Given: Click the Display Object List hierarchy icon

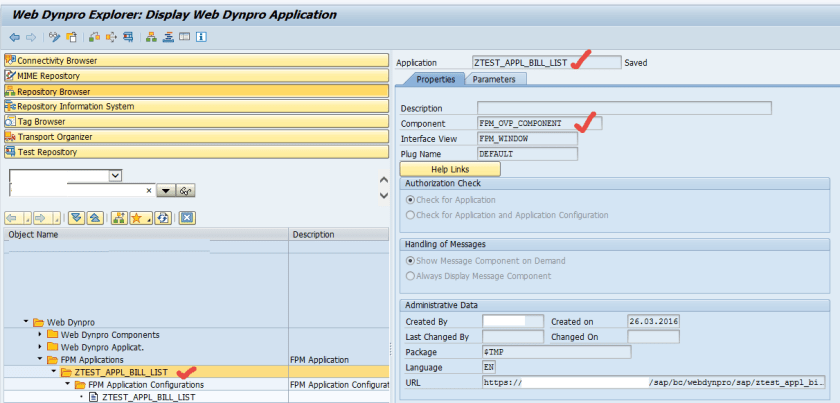Looking at the screenshot, I should [150, 37].
